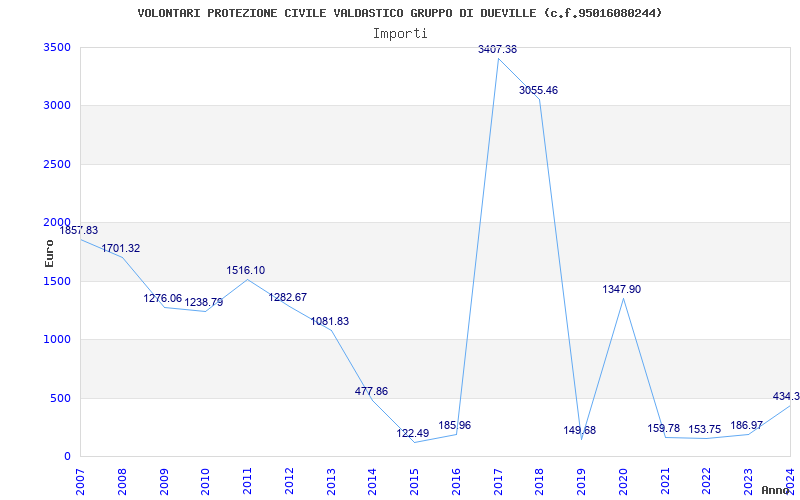The height and width of the screenshot is (500, 800).
Task: Click the 2010 year label
Action: tap(206, 481)
